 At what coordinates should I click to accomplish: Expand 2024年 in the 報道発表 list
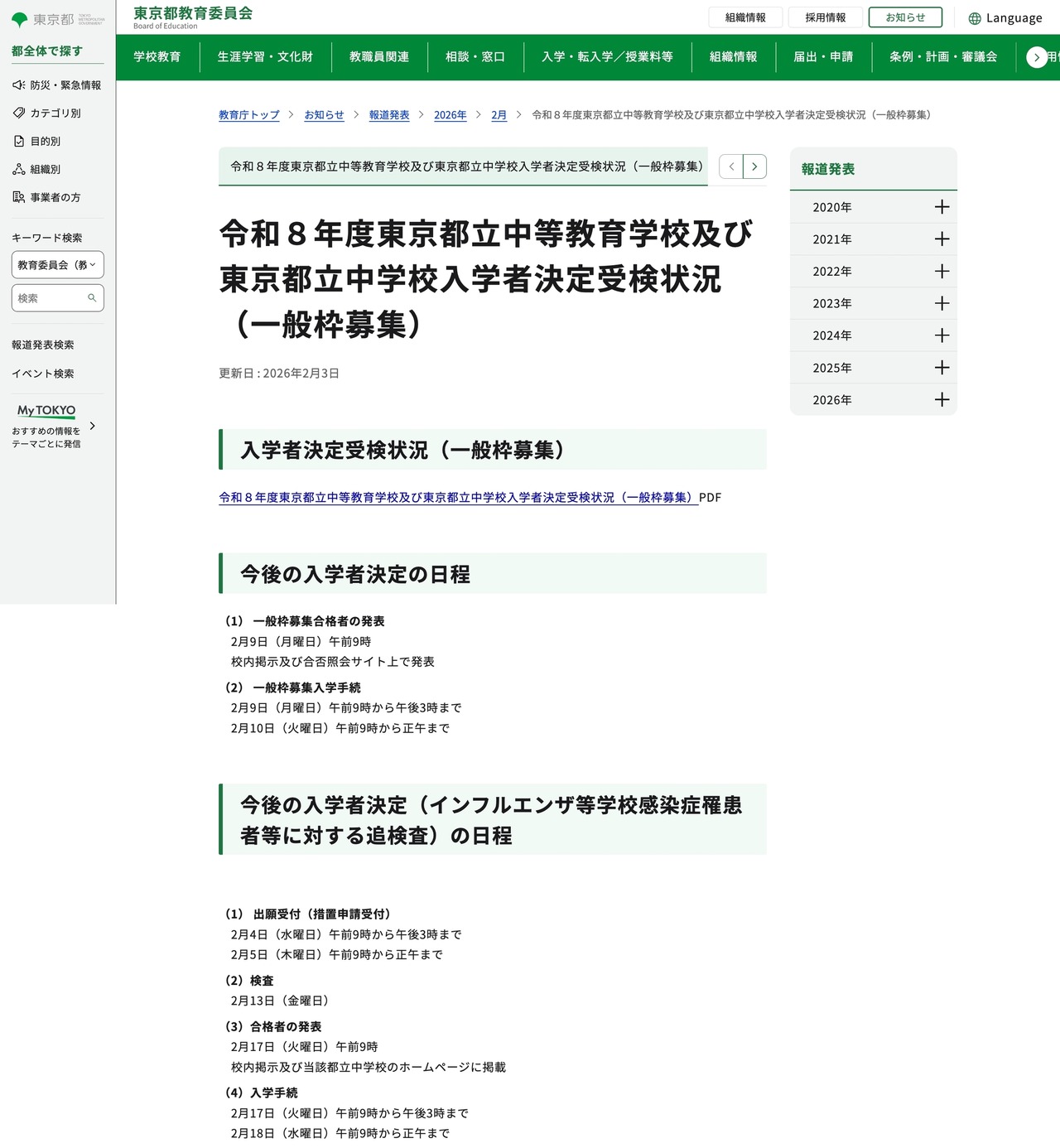[942, 335]
